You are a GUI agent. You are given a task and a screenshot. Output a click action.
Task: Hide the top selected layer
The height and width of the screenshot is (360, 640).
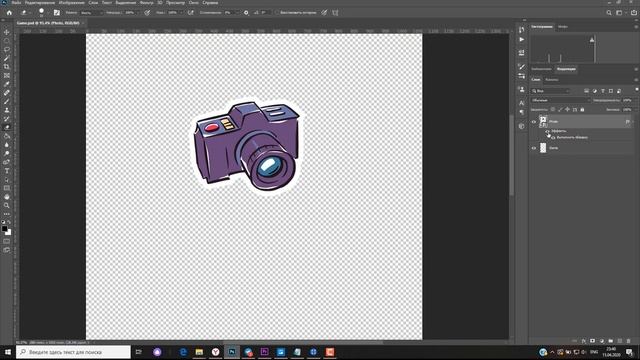534,122
